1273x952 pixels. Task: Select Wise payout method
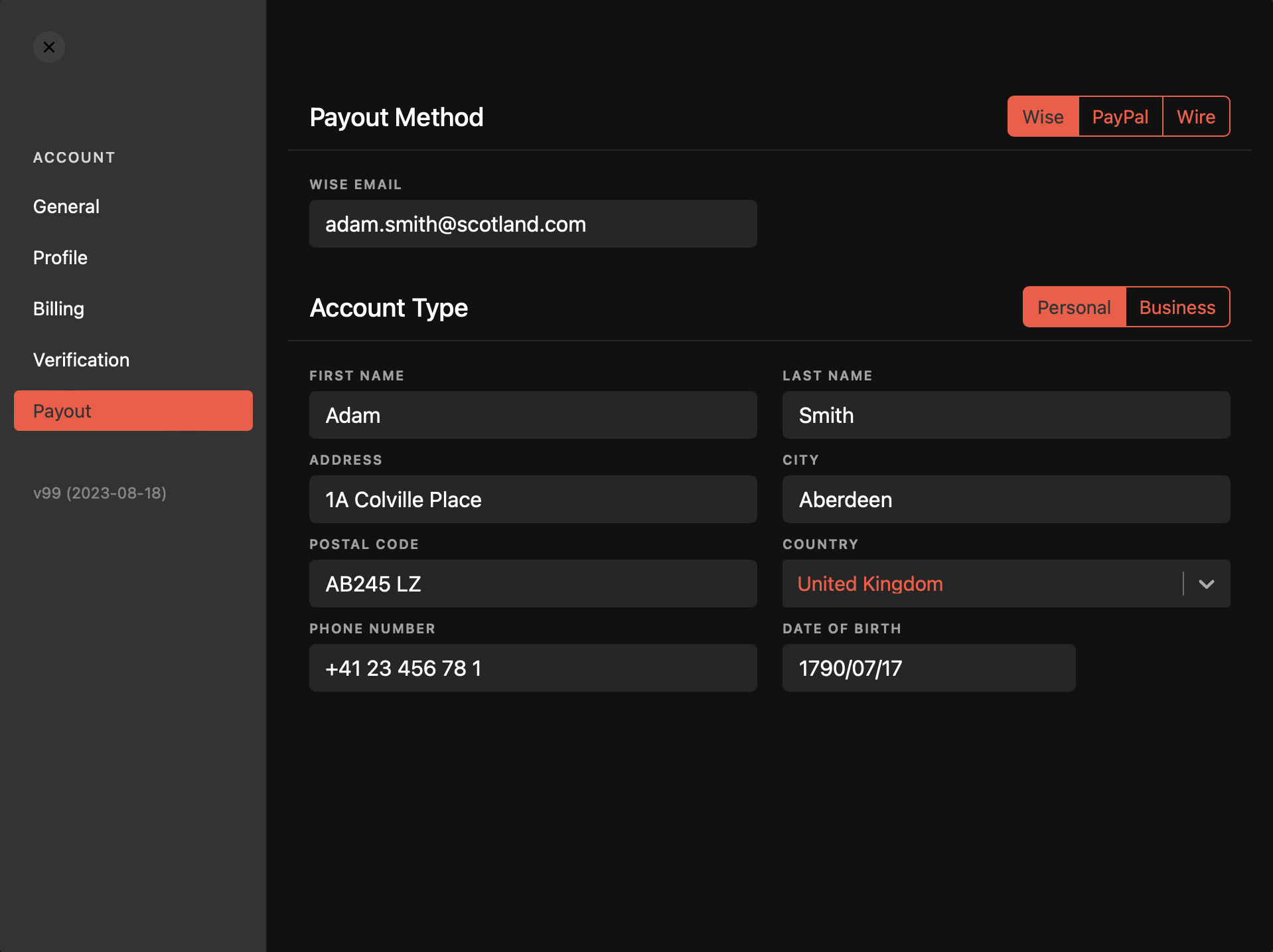(x=1043, y=117)
